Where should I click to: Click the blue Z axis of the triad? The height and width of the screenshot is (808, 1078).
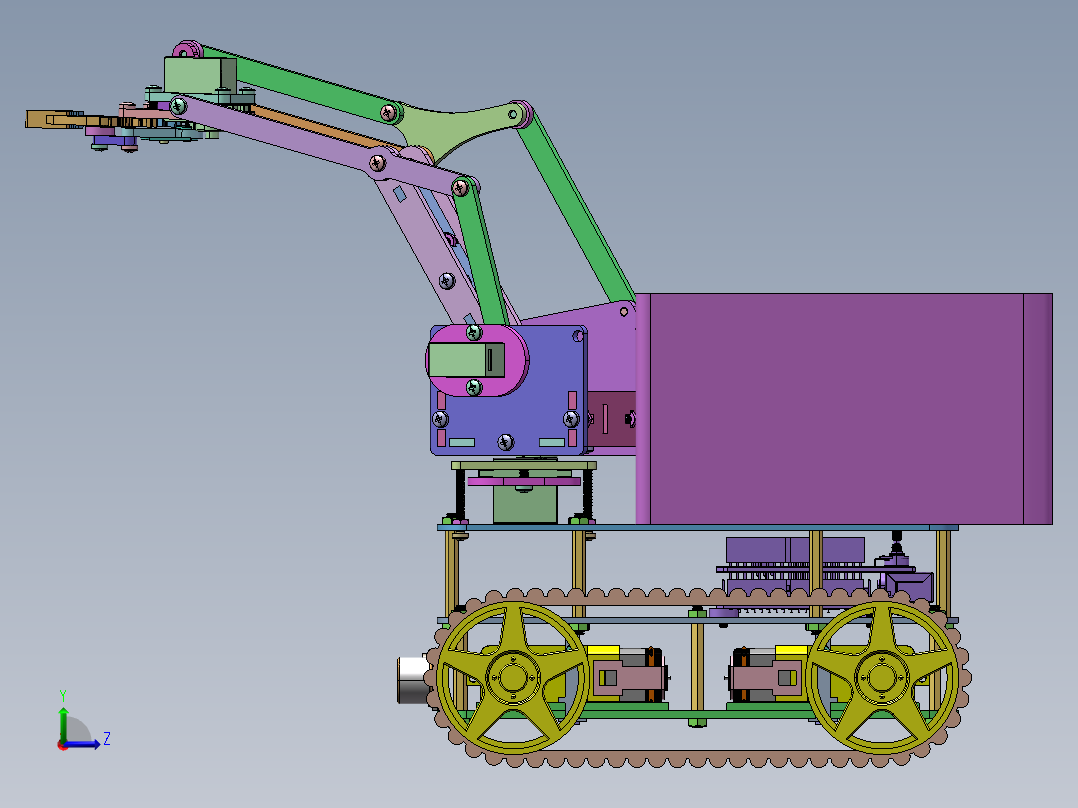(x=84, y=743)
